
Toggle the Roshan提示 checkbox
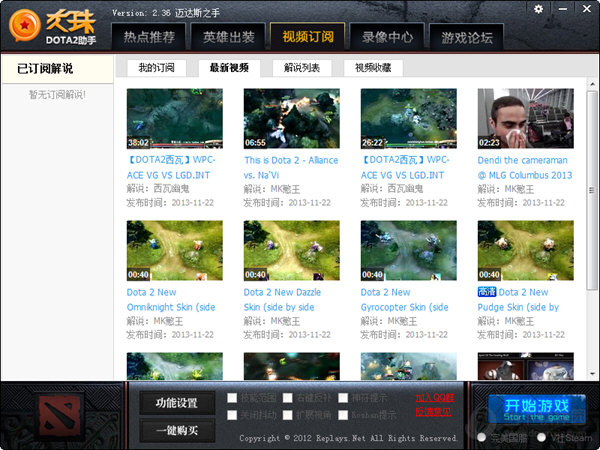point(343,415)
